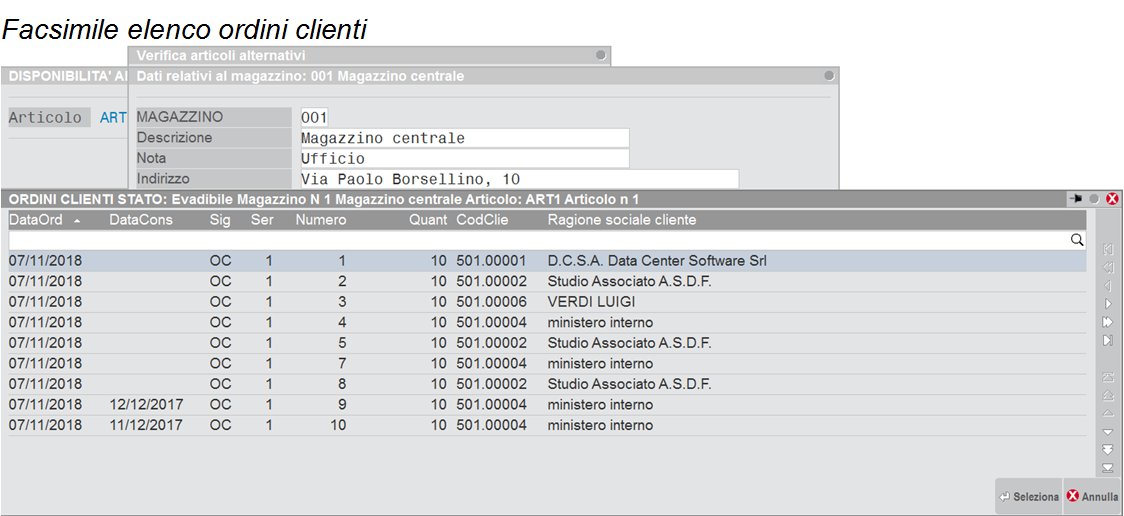The height and width of the screenshot is (516, 1124).
Task: Toggle sort arrow on DataOrd column
Action: pos(78,220)
